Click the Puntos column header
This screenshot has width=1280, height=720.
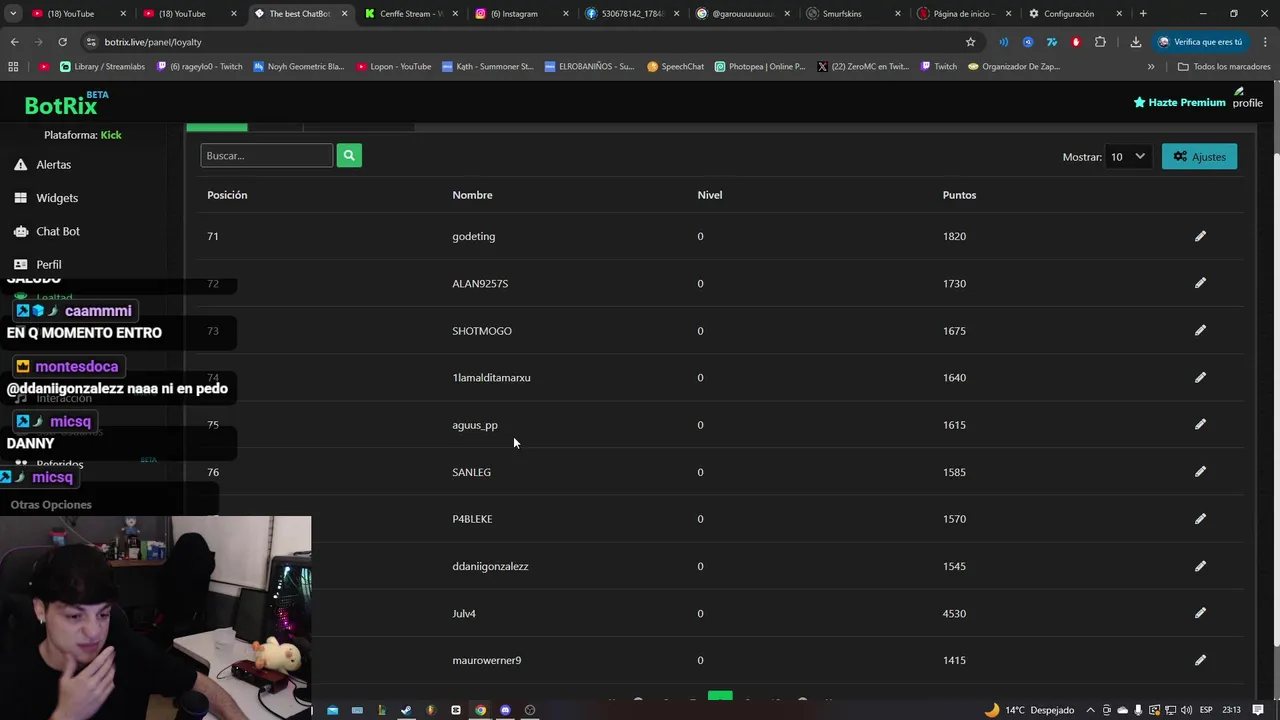(x=959, y=195)
